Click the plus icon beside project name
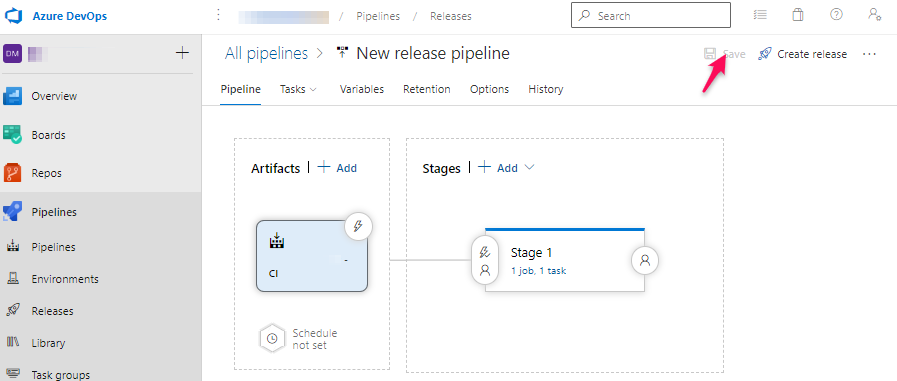This screenshot has height=381, width=897. [x=182, y=54]
